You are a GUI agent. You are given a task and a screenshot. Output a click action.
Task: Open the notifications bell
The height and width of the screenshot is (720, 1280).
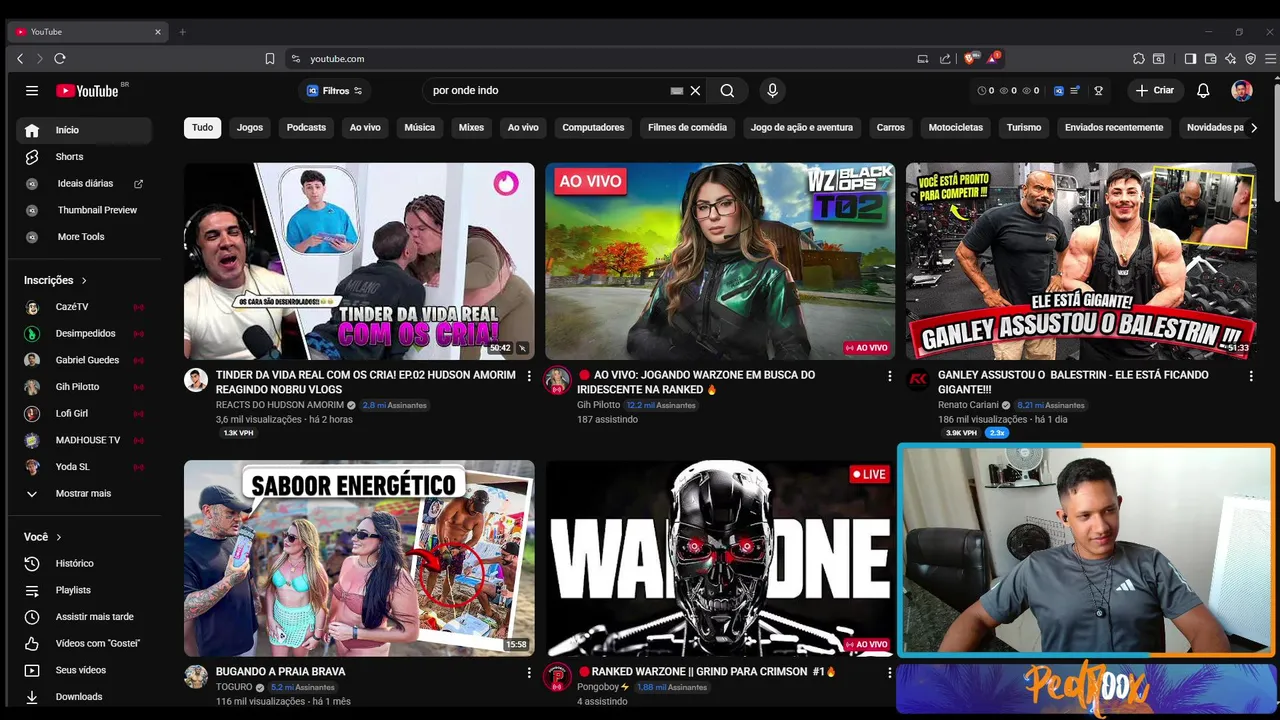pos(1203,91)
